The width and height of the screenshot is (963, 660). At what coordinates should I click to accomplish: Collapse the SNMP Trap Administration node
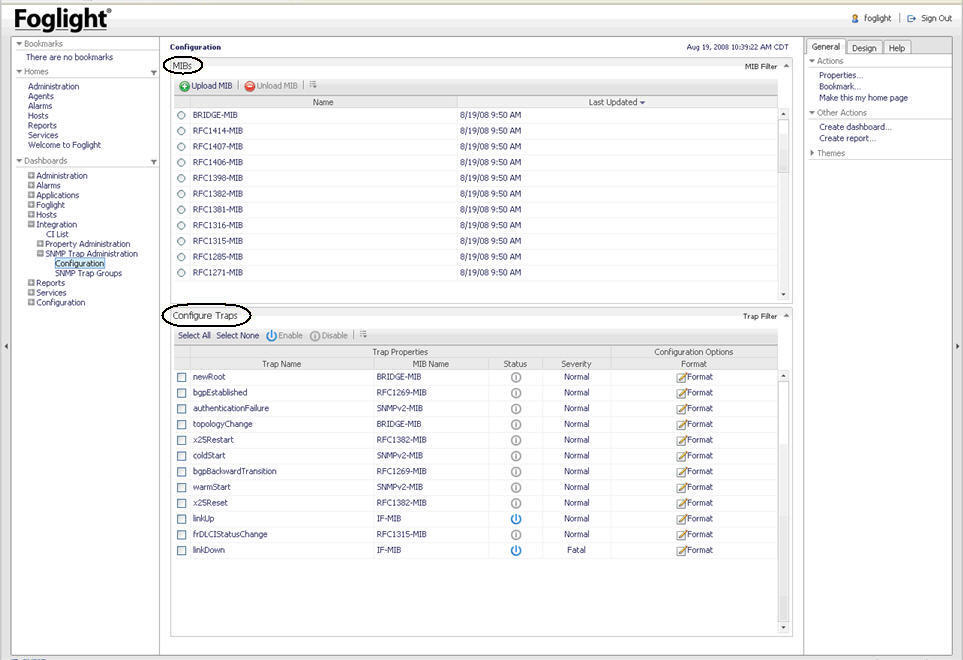coord(40,254)
